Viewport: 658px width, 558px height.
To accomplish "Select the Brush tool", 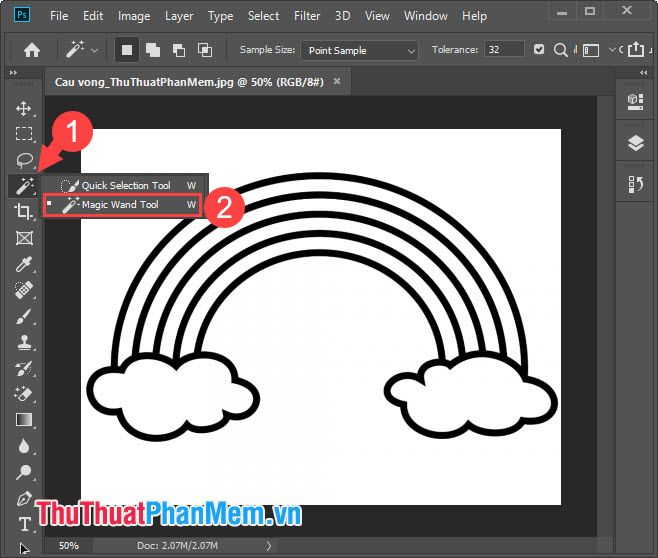I will pos(24,316).
